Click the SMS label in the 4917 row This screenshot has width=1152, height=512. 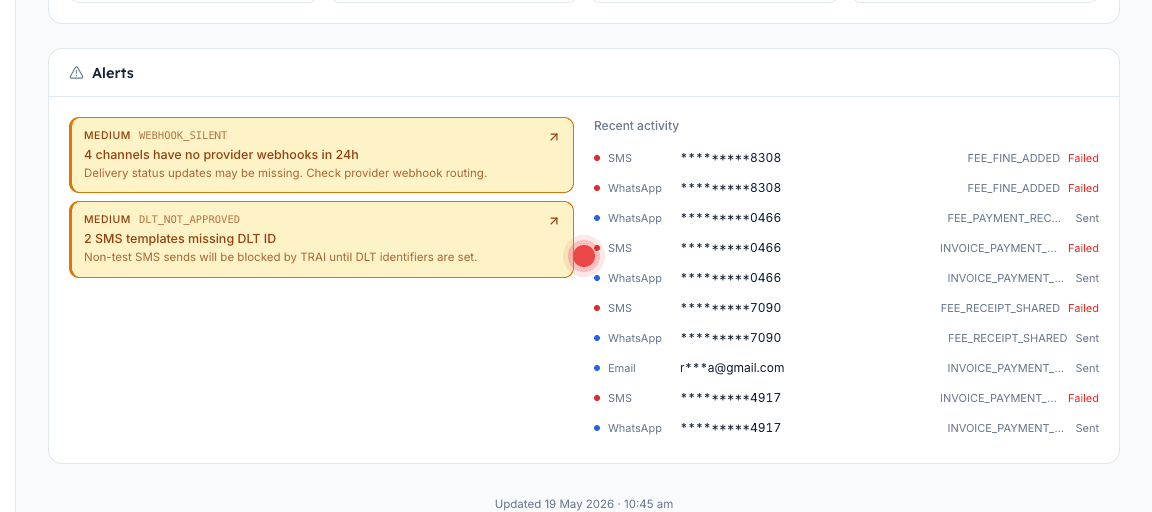619,398
